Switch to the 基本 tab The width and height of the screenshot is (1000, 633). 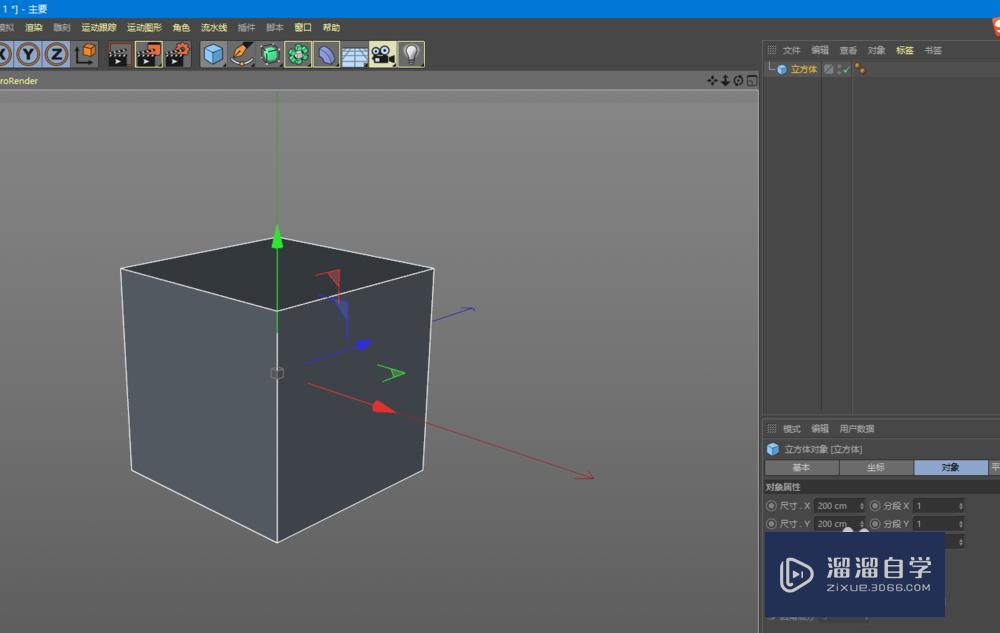point(802,467)
